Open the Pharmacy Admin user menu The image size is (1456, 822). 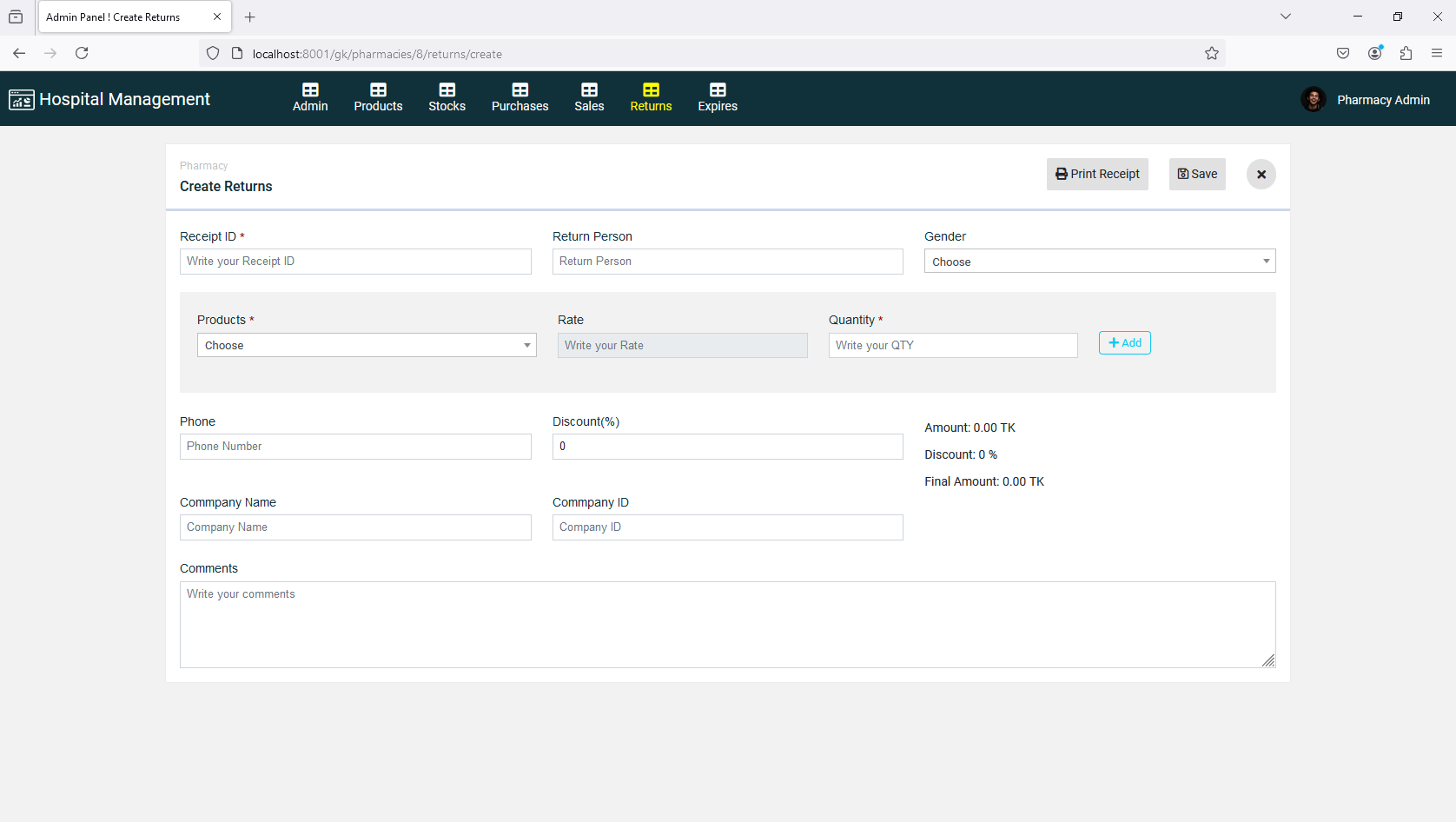(1383, 100)
